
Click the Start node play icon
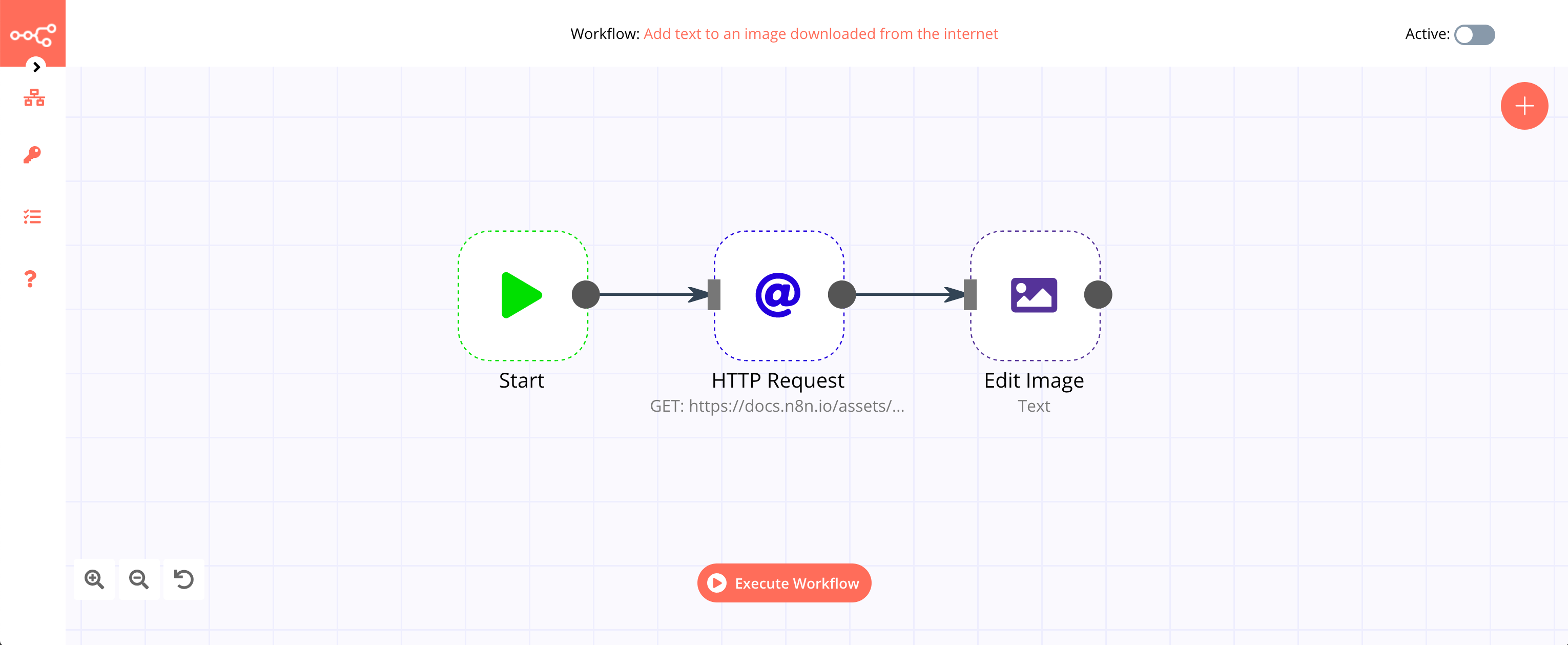pos(518,294)
